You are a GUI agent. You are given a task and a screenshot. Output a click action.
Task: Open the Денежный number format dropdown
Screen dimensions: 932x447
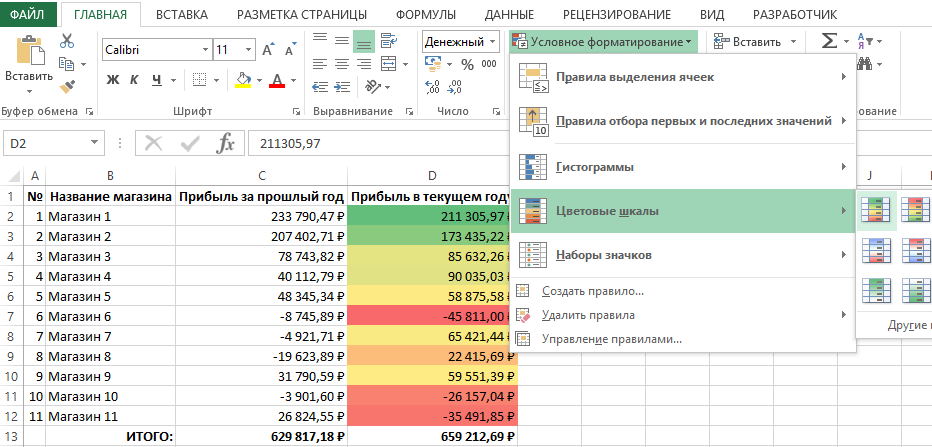tap(493, 42)
